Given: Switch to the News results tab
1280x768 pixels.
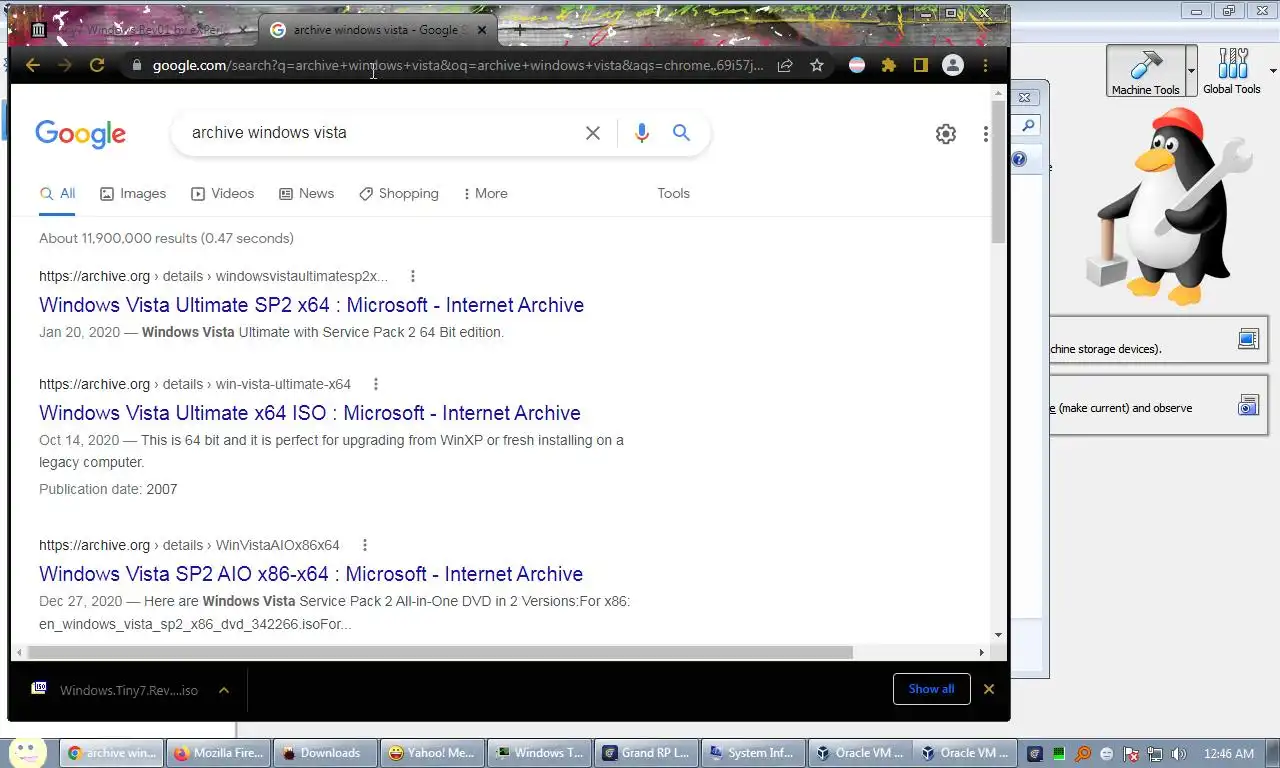Looking at the screenshot, I should 306,194.
